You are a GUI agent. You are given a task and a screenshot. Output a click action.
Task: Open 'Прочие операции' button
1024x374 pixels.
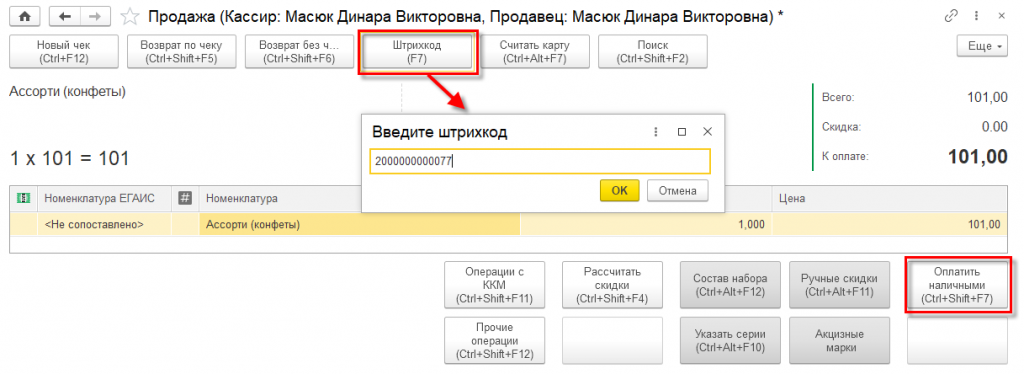click(494, 341)
